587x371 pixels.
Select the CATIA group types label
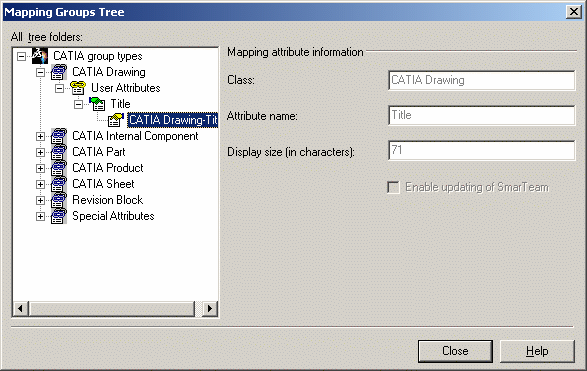pos(98,56)
